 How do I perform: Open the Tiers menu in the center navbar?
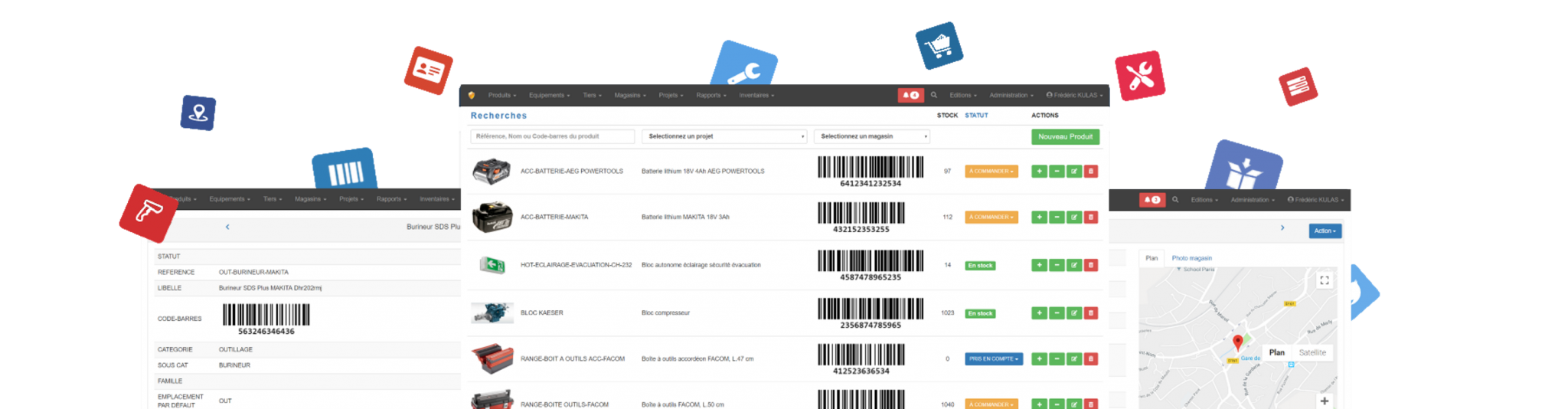pos(592,96)
